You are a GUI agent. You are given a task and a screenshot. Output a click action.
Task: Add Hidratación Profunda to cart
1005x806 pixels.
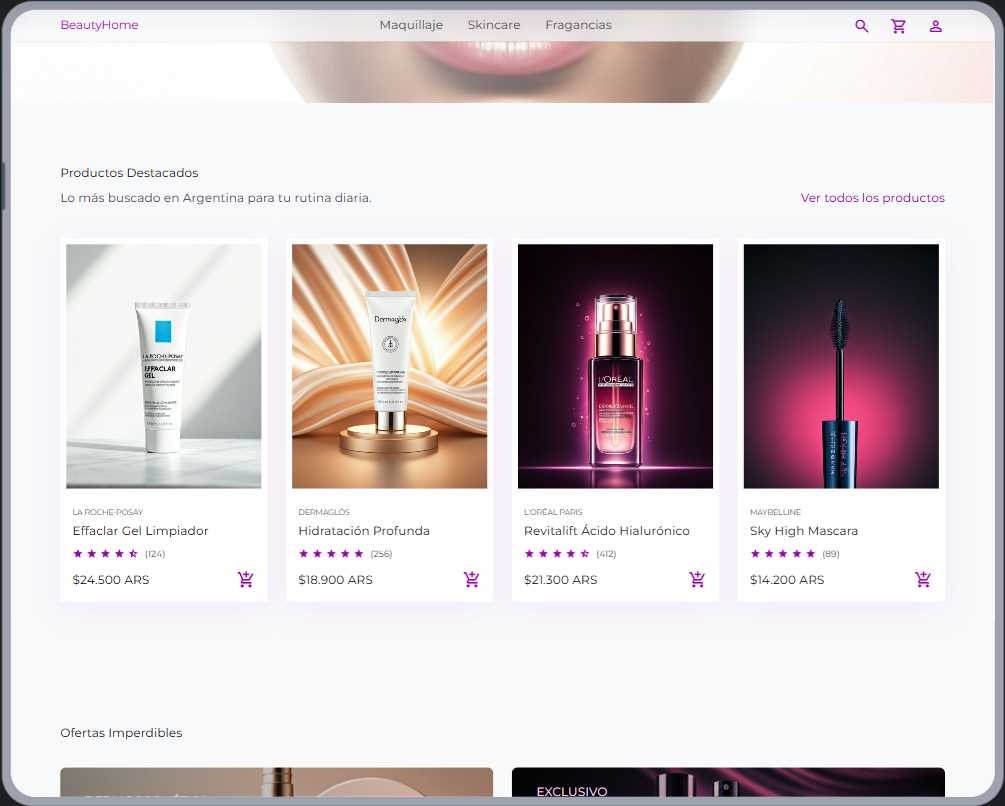(x=472, y=579)
